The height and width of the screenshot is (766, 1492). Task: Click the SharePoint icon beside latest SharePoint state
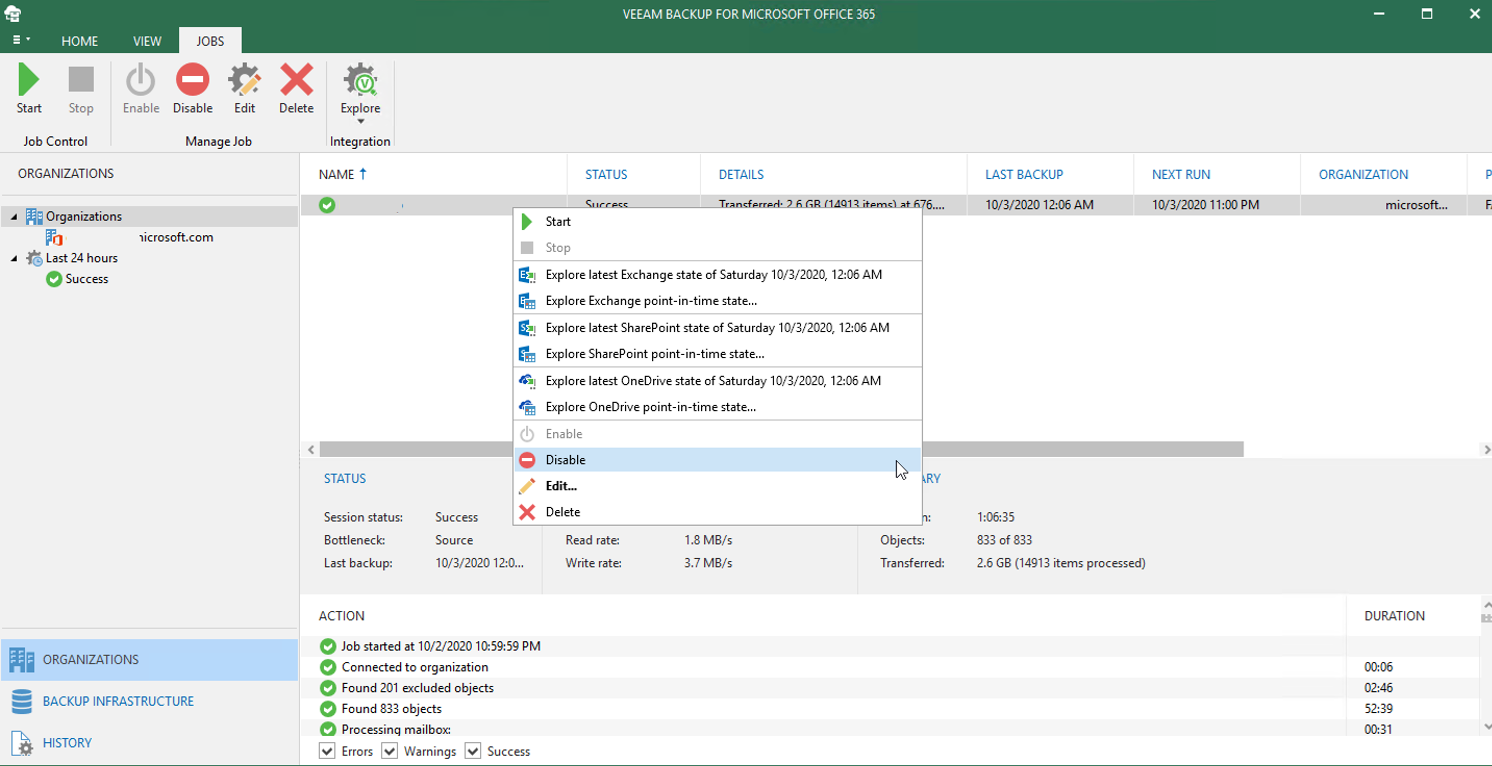pos(527,328)
